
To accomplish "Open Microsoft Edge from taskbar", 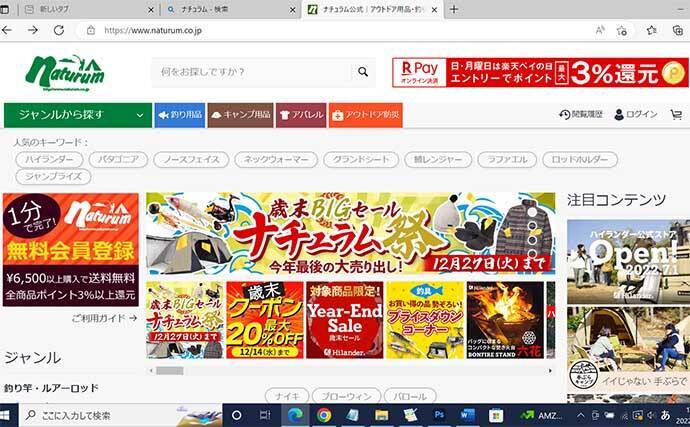I will [x=295, y=415].
